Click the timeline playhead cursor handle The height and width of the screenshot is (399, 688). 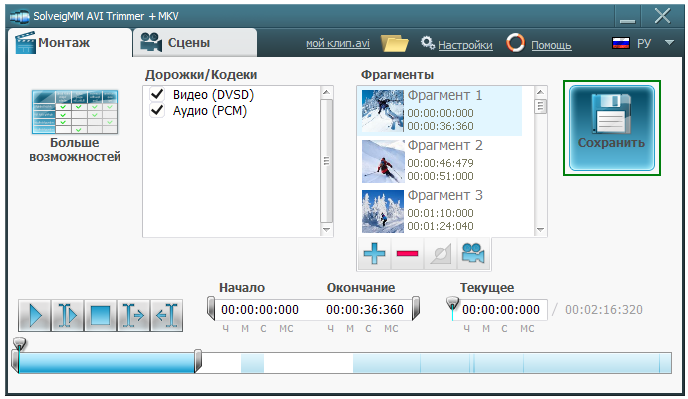19,344
